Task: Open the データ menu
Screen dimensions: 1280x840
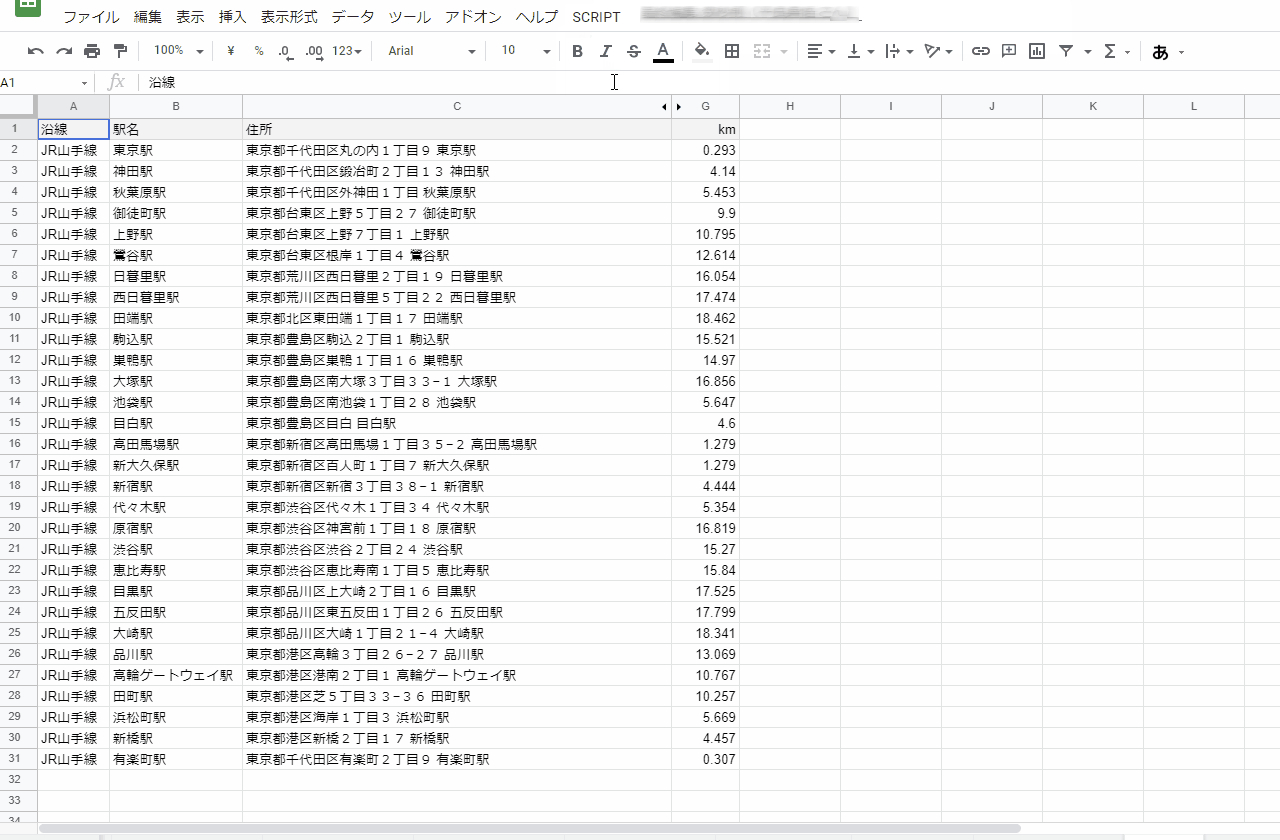Action: click(353, 17)
